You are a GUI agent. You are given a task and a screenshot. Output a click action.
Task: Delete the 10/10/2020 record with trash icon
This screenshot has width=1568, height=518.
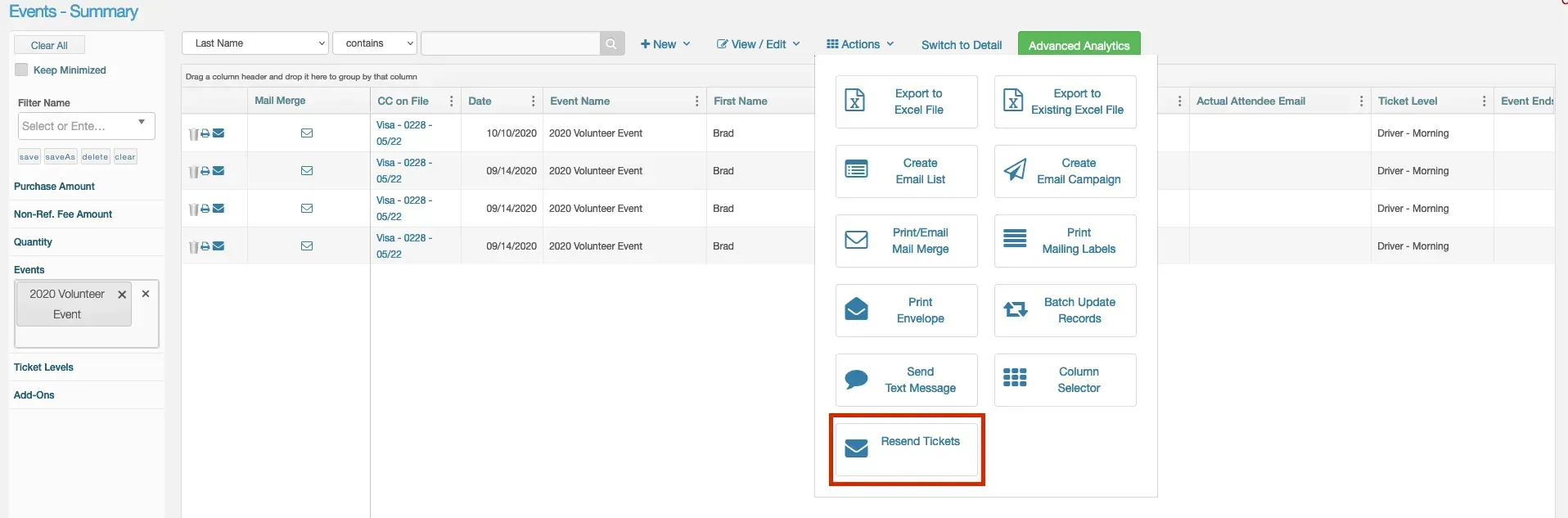pos(194,134)
